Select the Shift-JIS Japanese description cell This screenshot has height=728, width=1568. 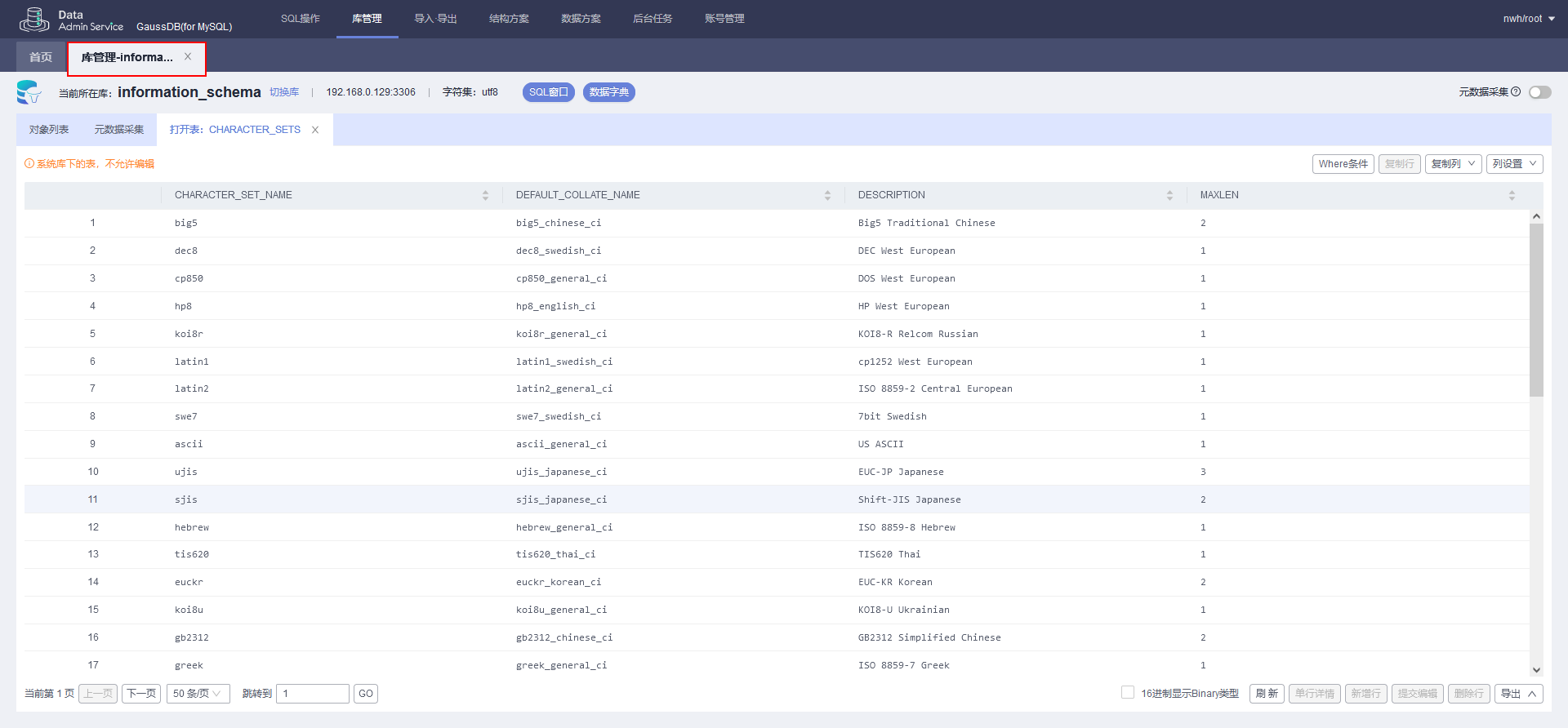910,499
